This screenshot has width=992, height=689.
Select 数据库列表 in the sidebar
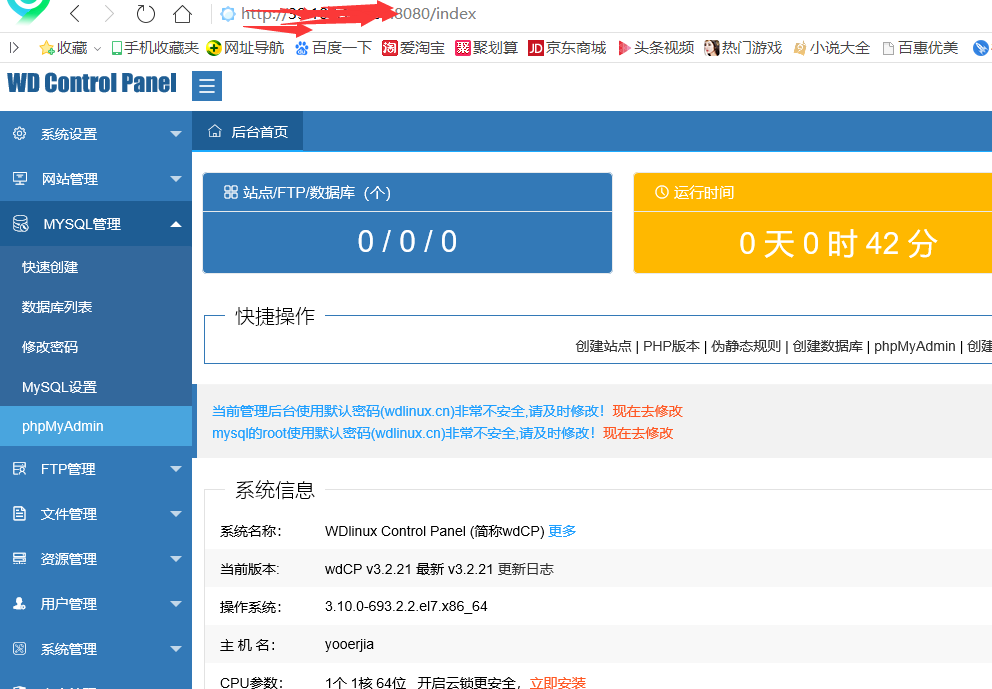[57, 307]
